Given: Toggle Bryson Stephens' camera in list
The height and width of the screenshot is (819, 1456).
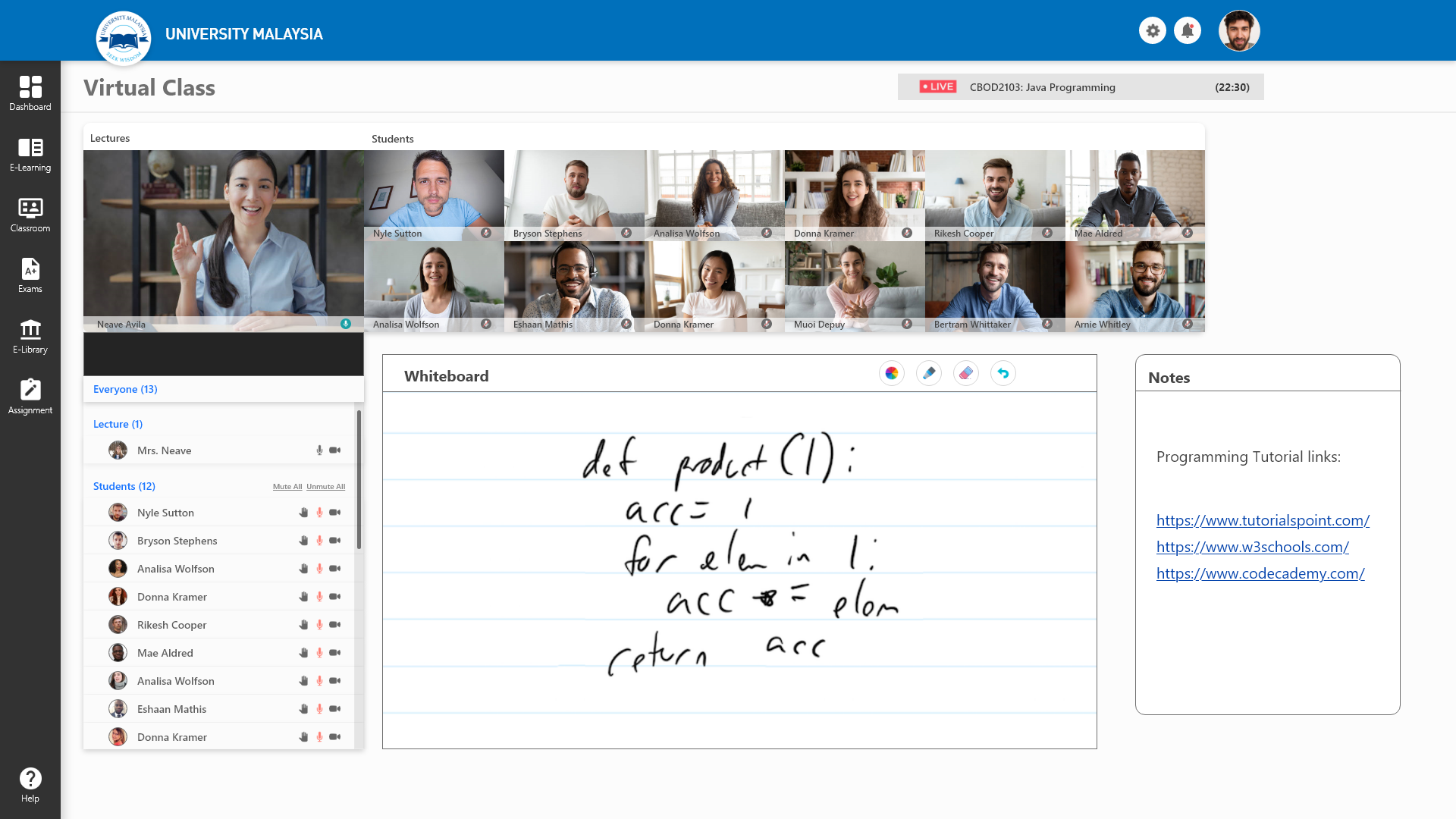Looking at the screenshot, I should [x=335, y=541].
